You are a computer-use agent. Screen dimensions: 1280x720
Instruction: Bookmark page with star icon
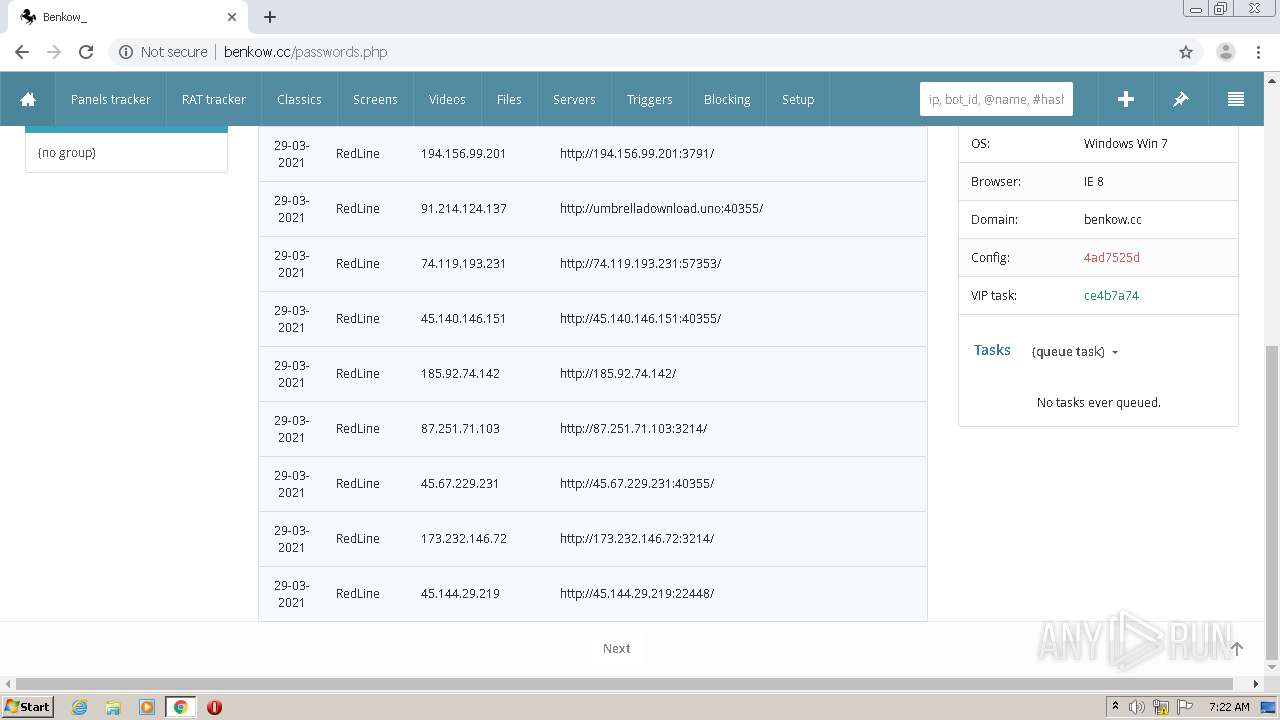[1186, 52]
